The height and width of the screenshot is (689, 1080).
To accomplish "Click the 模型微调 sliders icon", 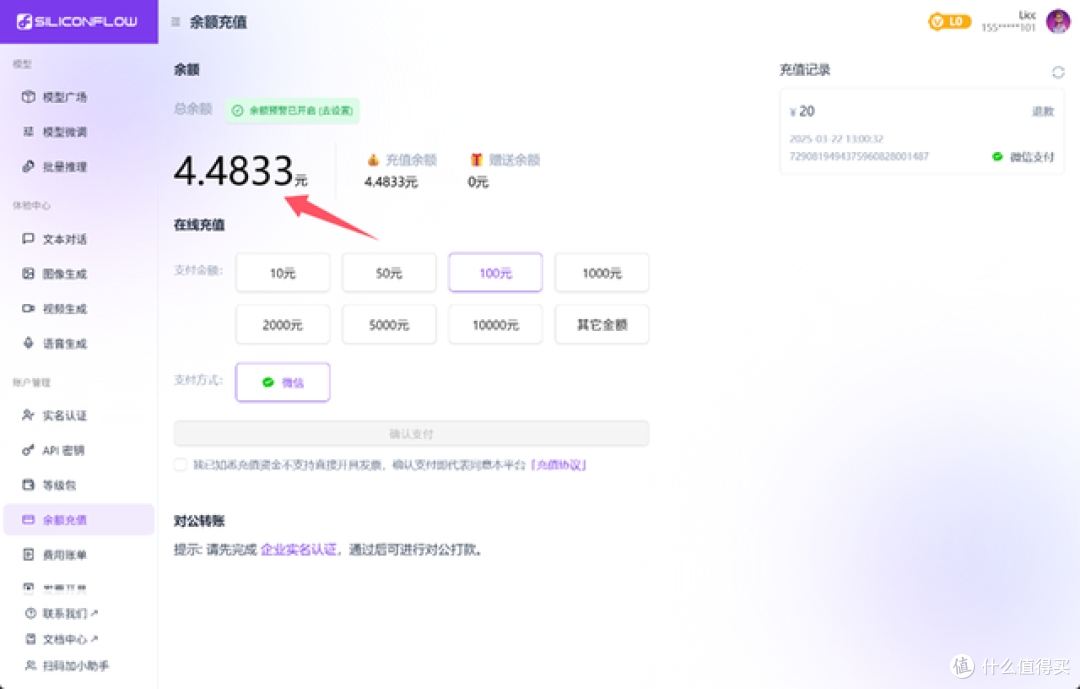I will tap(28, 131).
